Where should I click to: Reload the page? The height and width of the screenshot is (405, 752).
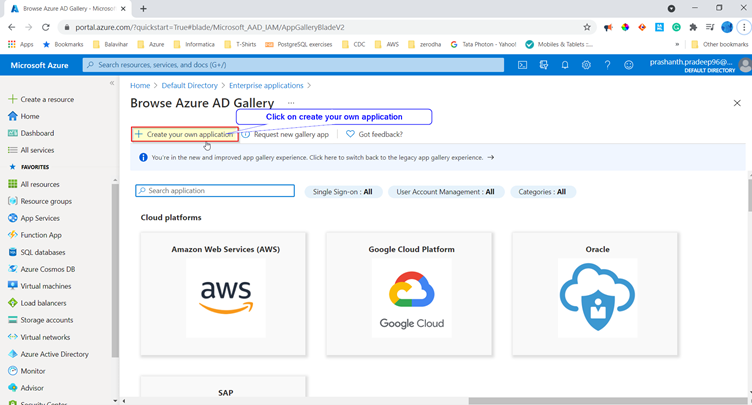click(46, 27)
